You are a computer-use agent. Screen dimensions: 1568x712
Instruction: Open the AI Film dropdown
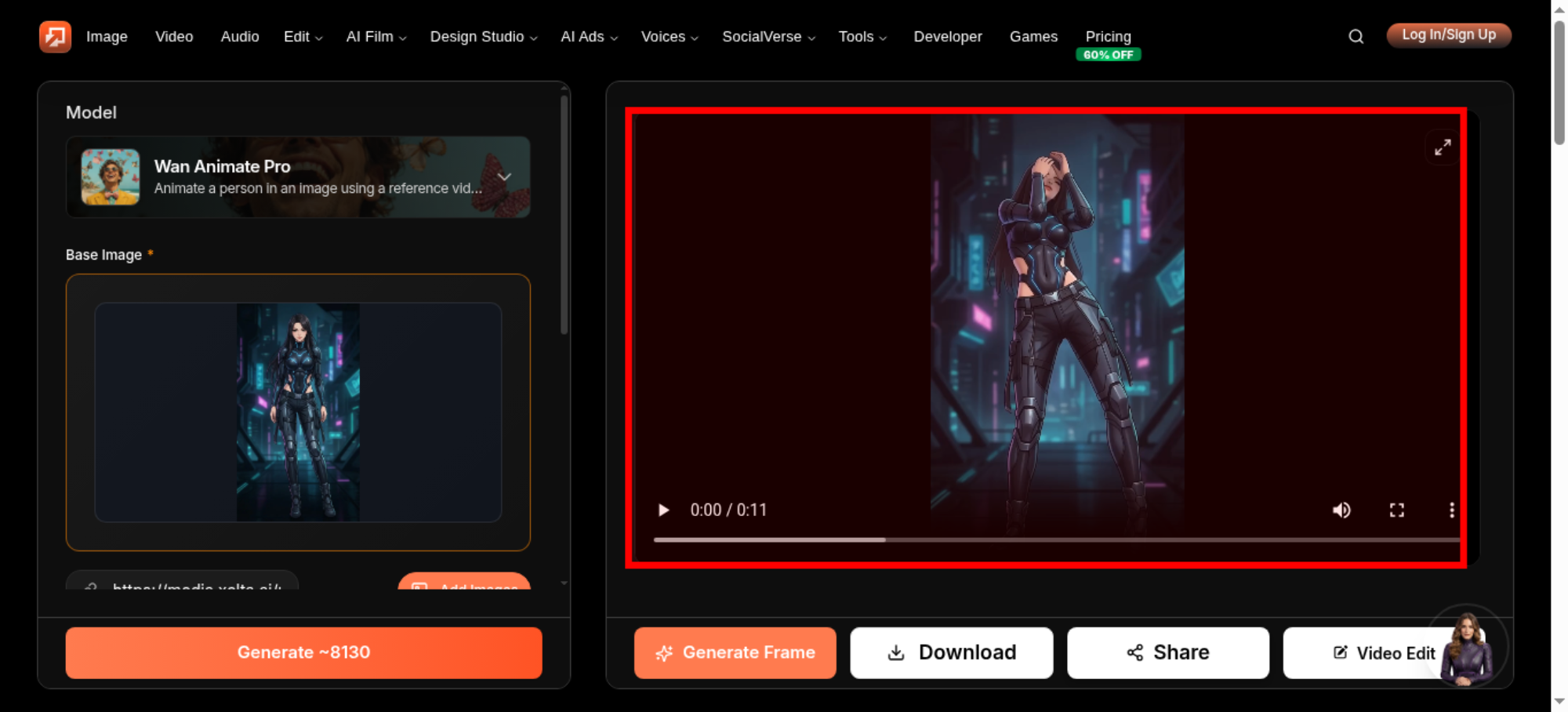tap(376, 36)
